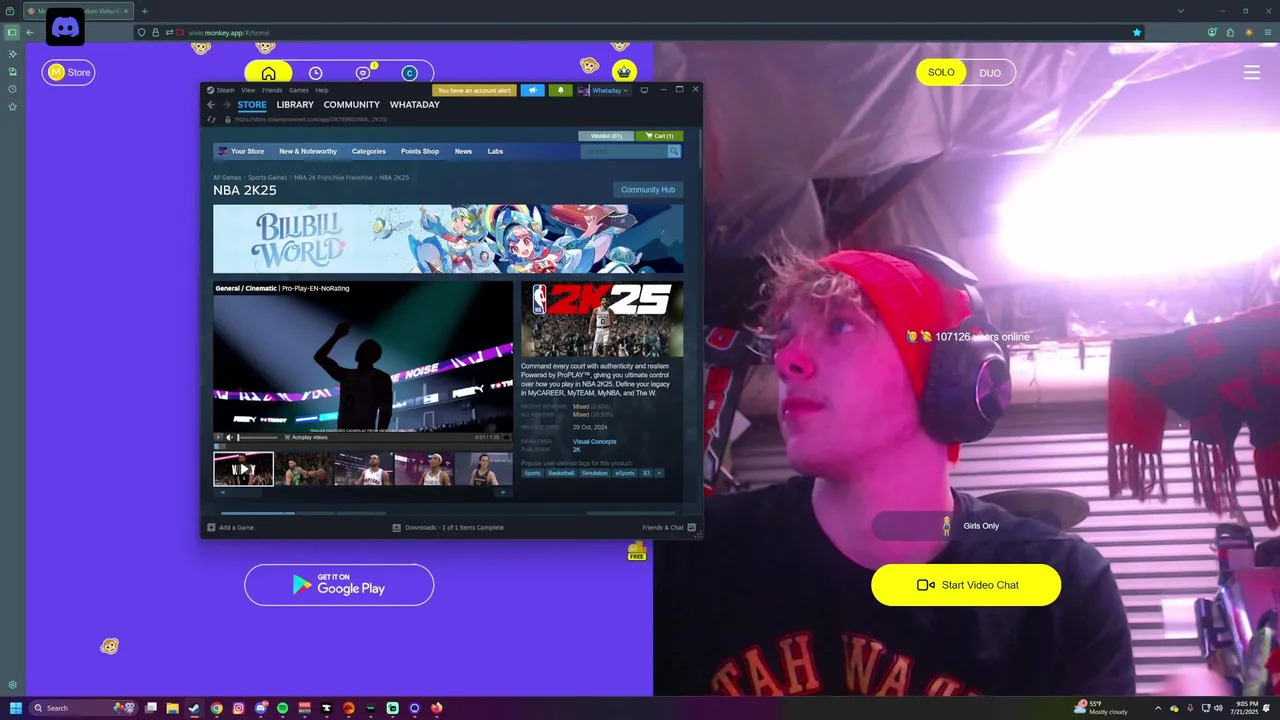1280x720 pixels.
Task: Open Windows Start button
Action: 16,708
